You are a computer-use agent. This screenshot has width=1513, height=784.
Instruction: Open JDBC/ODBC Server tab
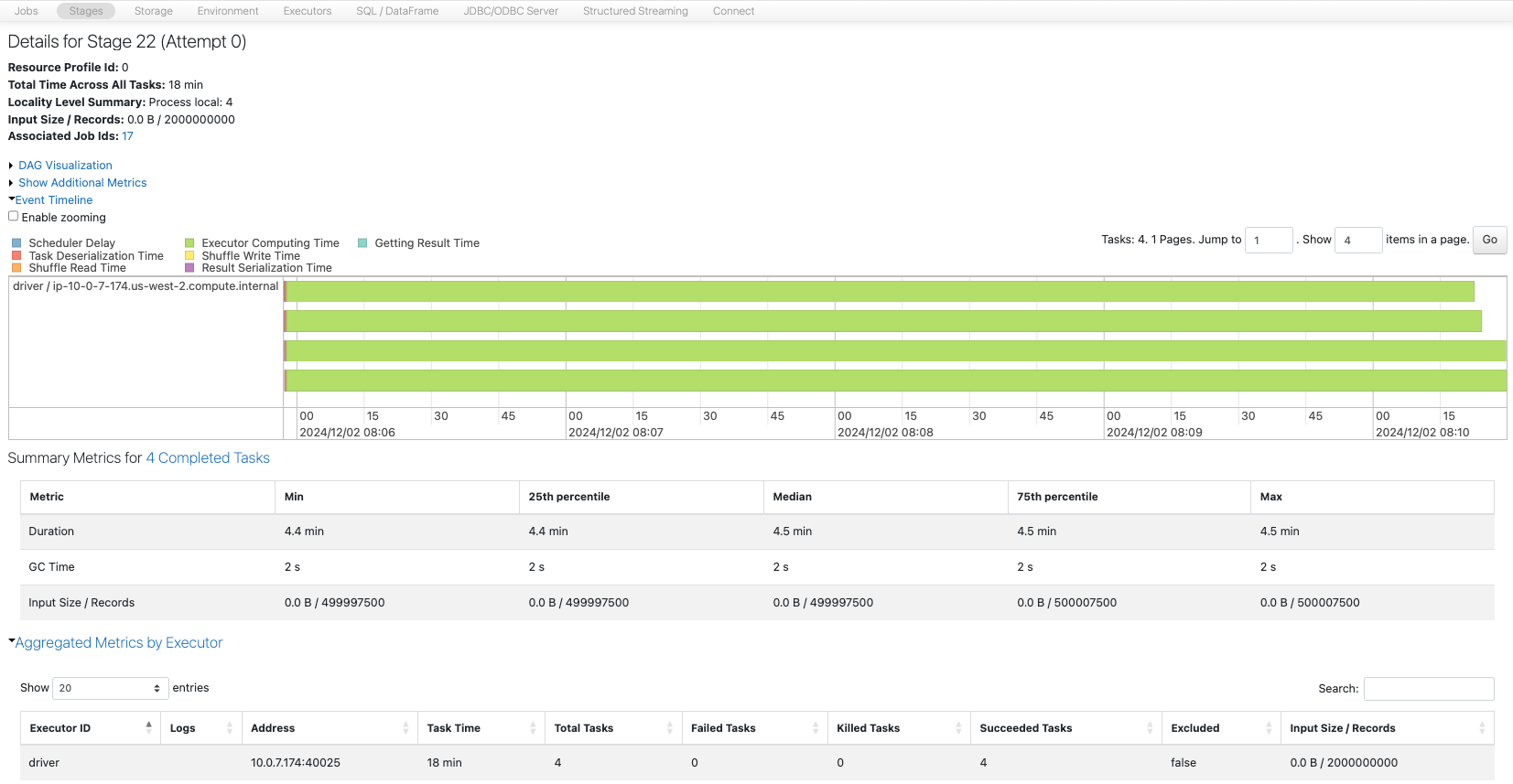click(x=511, y=11)
